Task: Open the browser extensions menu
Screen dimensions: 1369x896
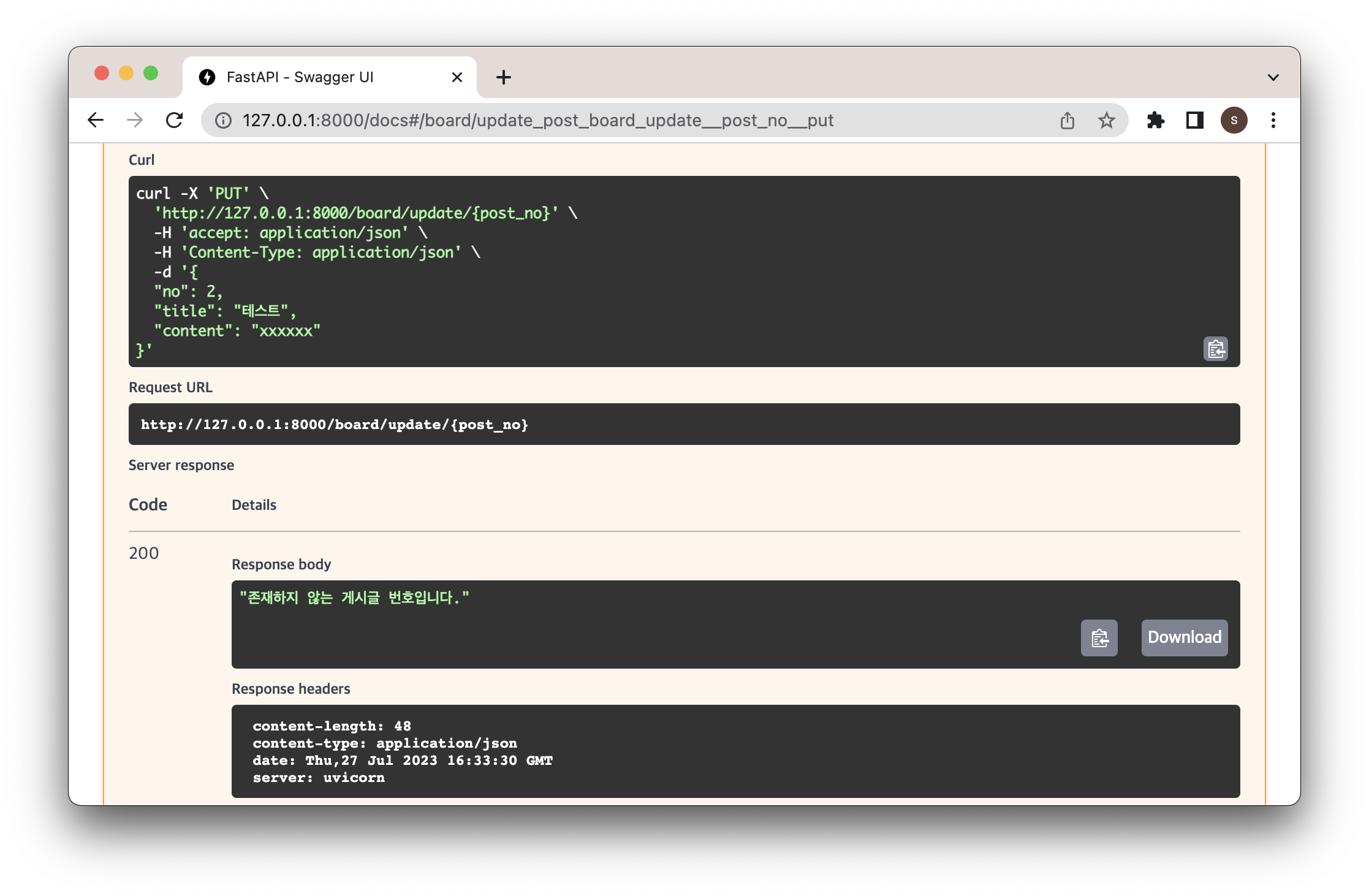Action: (x=1155, y=120)
